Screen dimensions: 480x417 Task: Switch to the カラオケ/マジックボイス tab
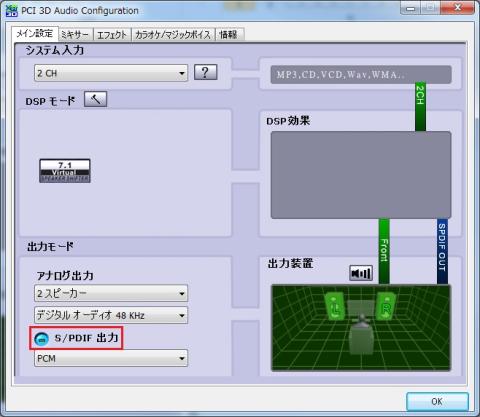coord(173,35)
